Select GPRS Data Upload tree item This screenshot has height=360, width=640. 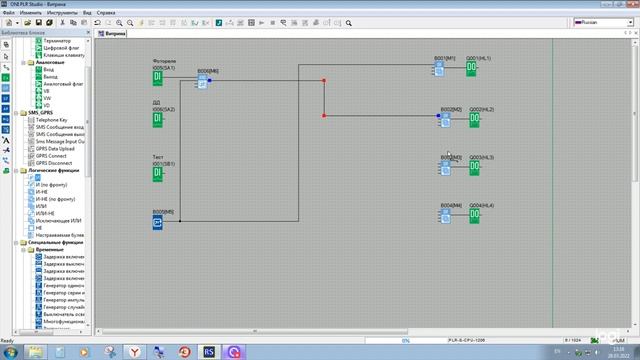click(55, 149)
